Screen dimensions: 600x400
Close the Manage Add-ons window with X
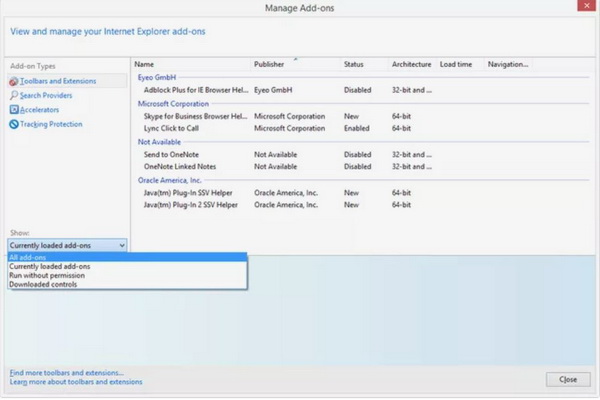pyautogui.click(x=586, y=5)
